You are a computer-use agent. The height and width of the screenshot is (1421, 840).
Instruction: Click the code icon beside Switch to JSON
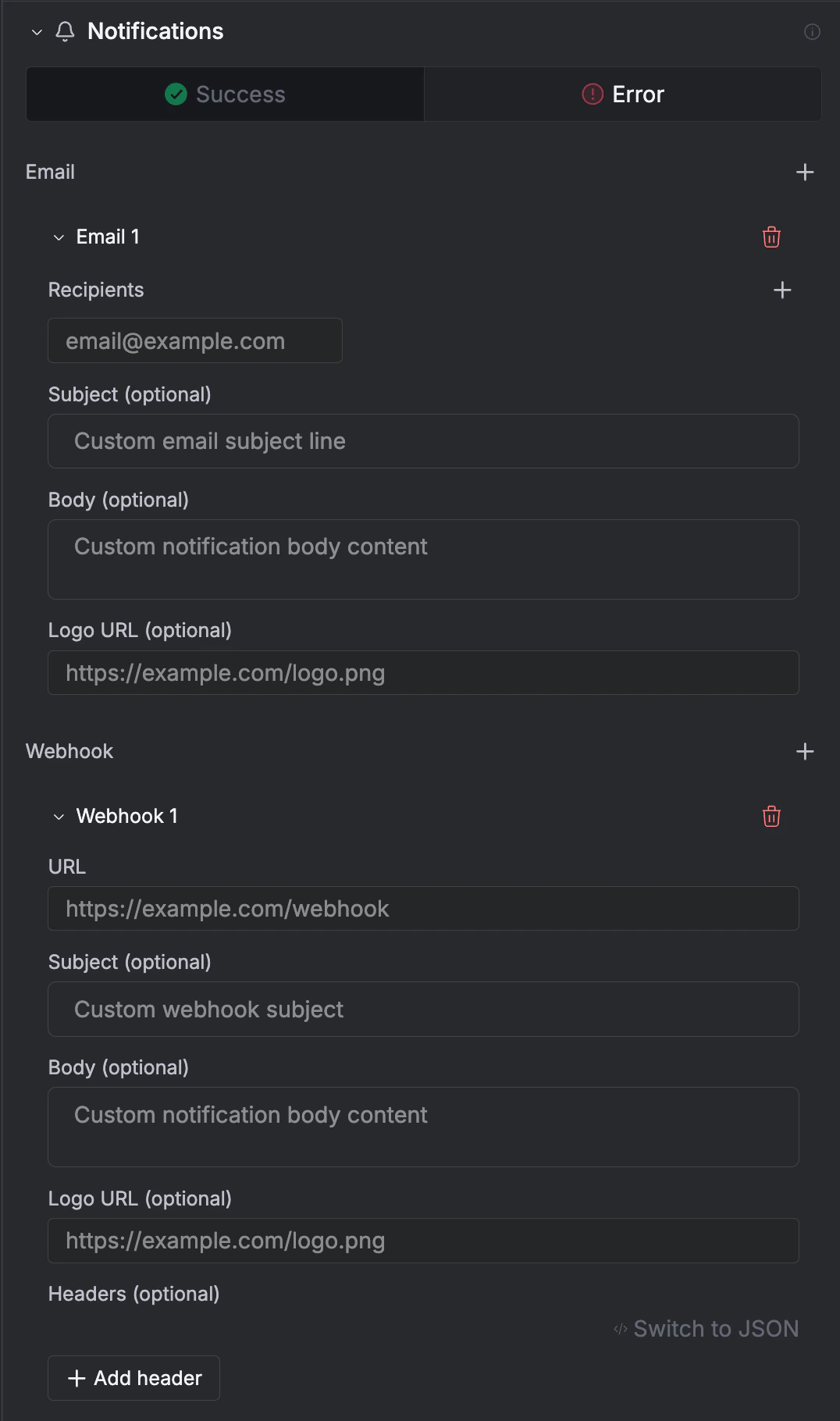pos(621,1328)
